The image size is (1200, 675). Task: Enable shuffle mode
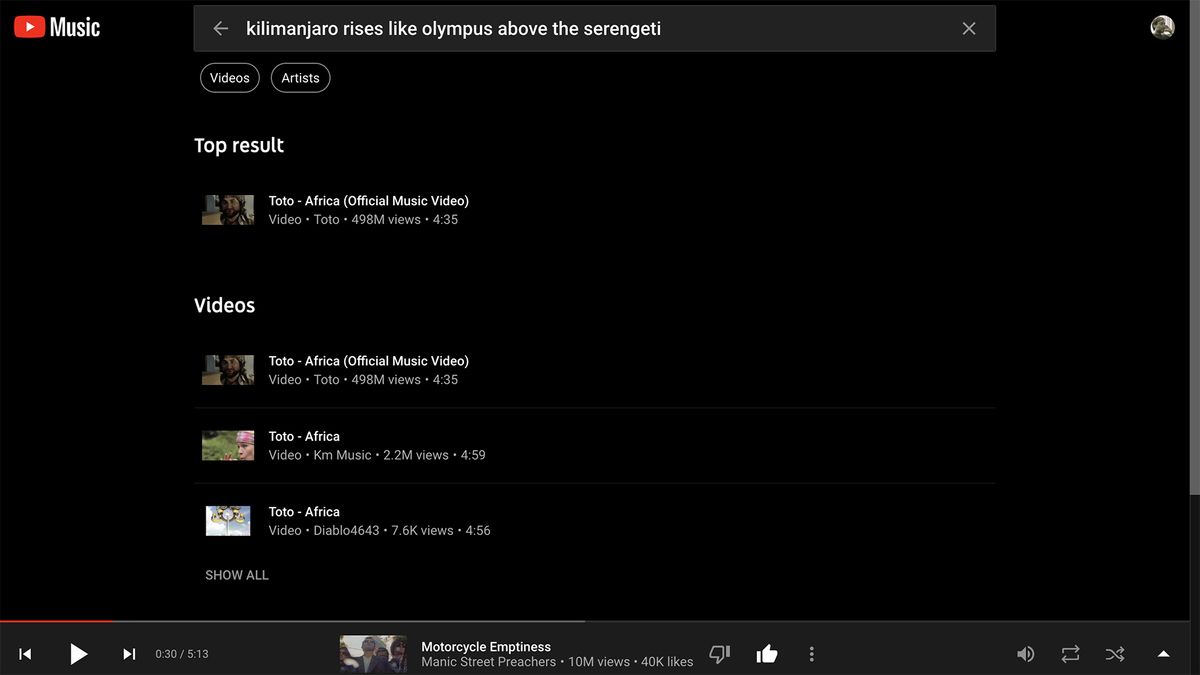point(1114,653)
